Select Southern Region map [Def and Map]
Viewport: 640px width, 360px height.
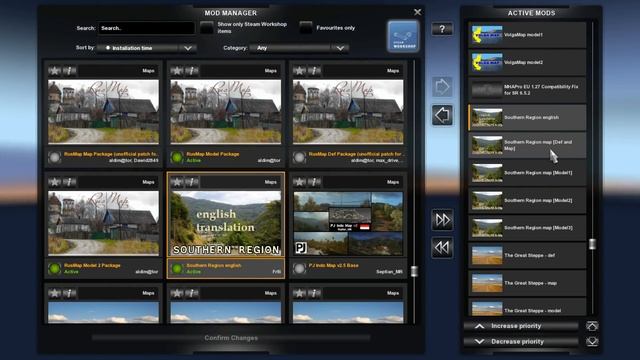point(527,145)
